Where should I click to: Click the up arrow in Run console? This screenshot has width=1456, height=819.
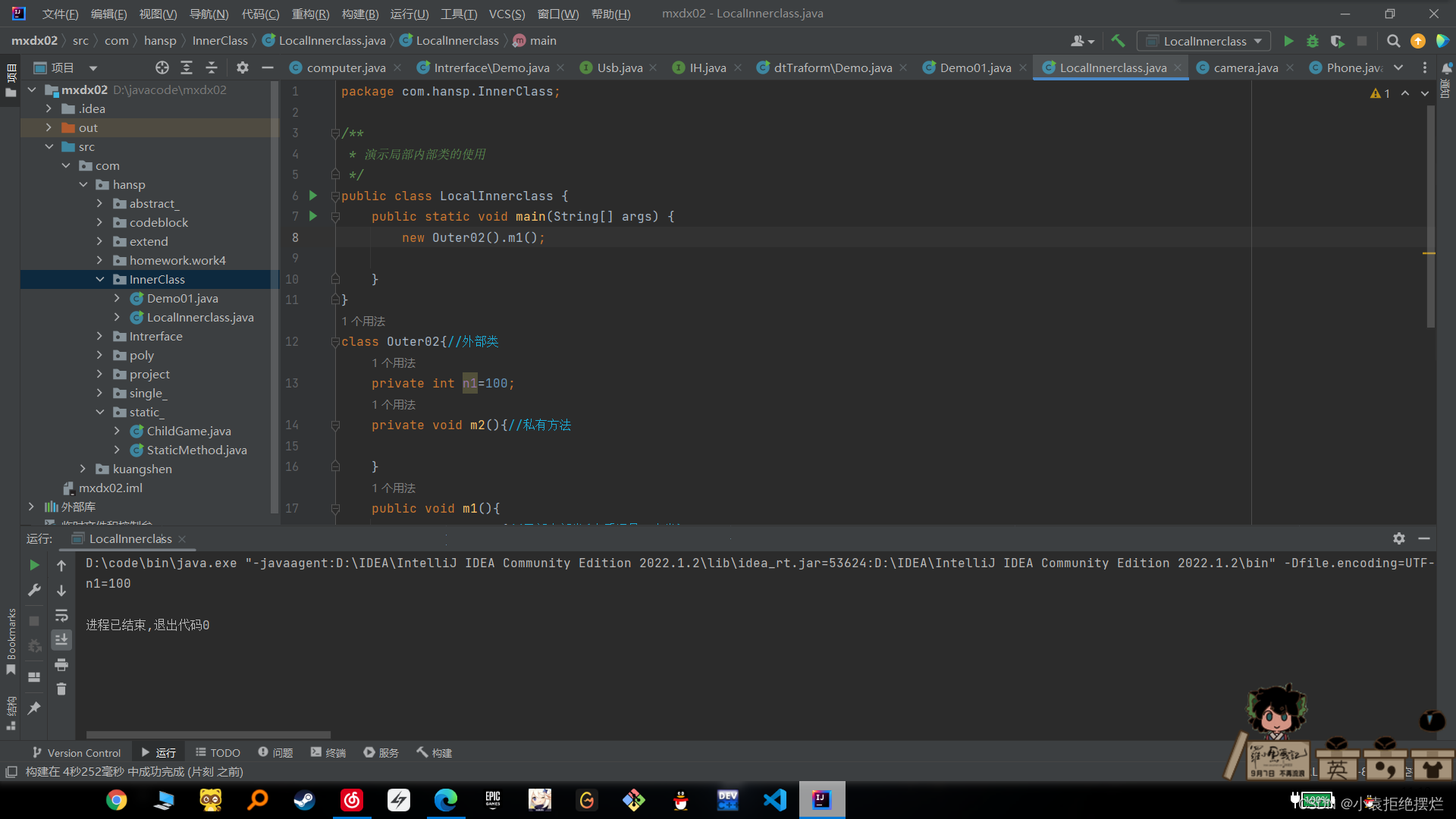point(61,565)
